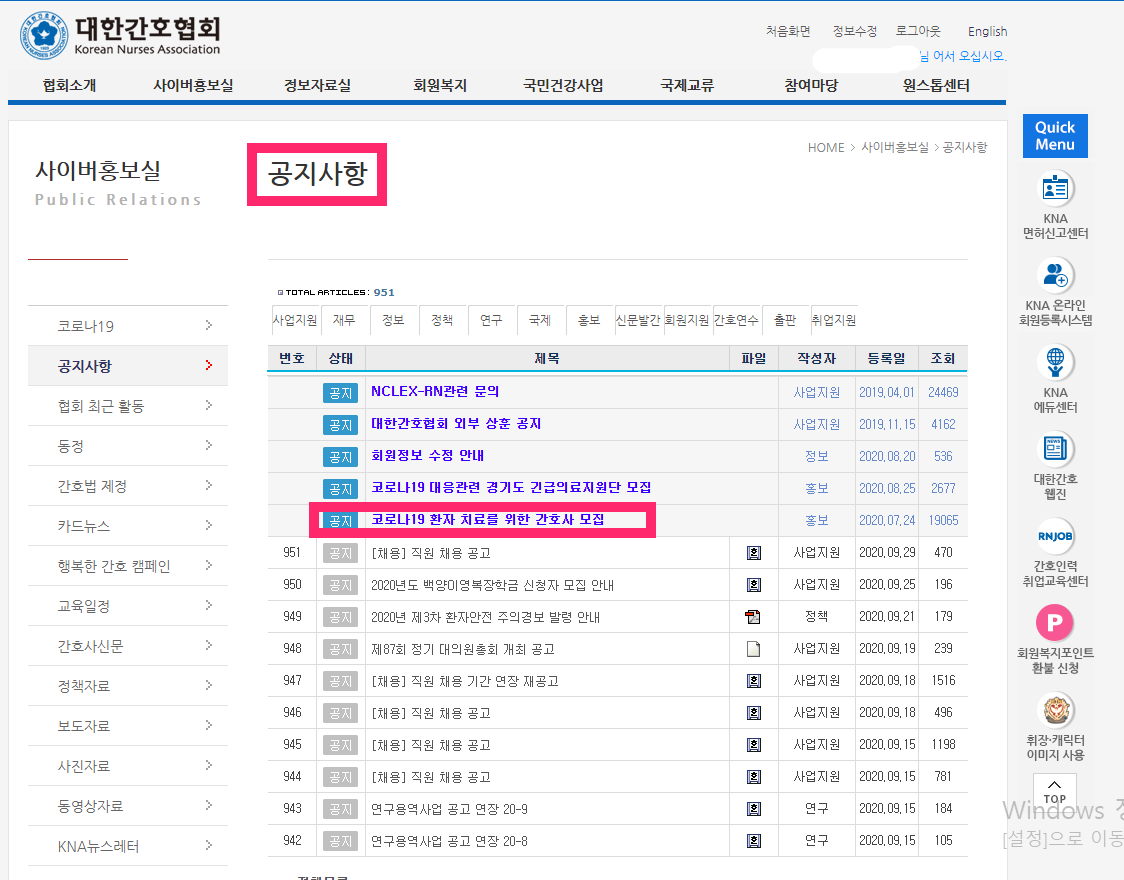Open 보도자료 sidebar item
The width and height of the screenshot is (1124, 880).
tap(84, 726)
